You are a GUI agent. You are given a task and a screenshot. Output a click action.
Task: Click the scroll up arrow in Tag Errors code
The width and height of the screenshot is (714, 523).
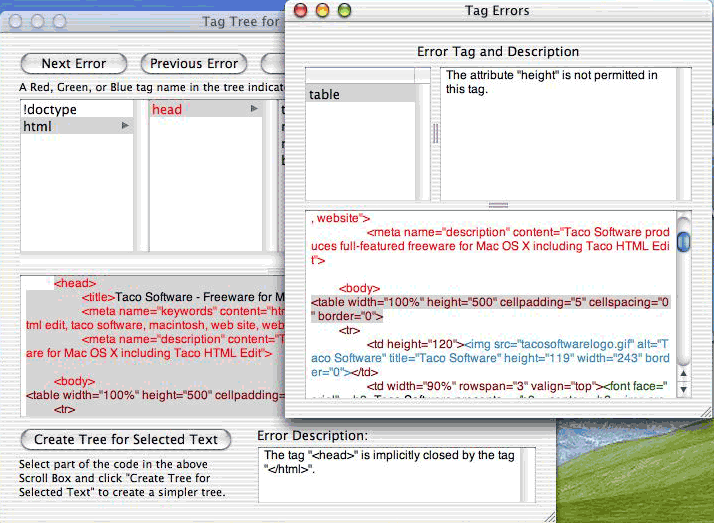coord(683,373)
